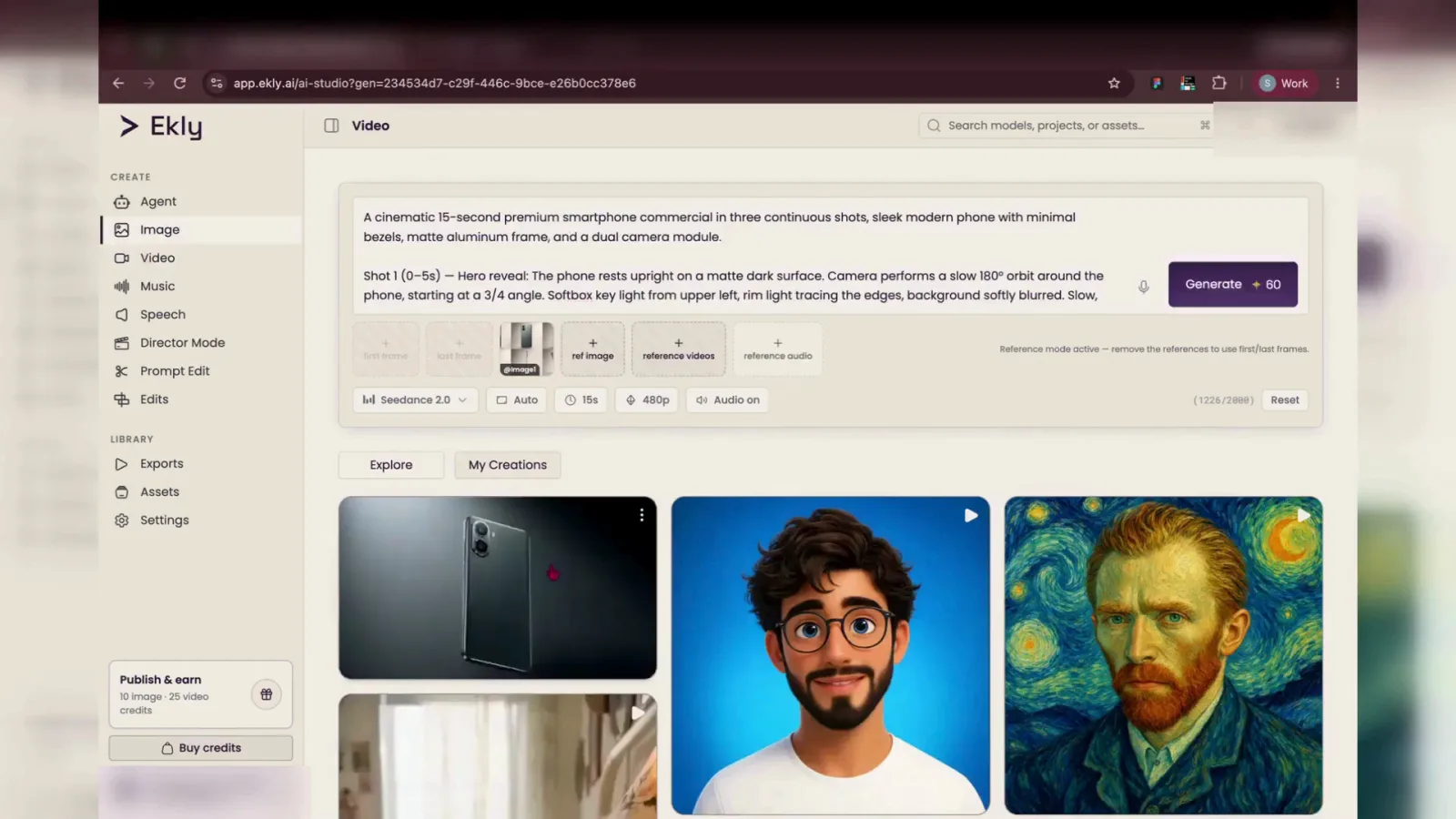This screenshot has height=819, width=1456.
Task: Add reference audio
Action: click(x=777, y=349)
